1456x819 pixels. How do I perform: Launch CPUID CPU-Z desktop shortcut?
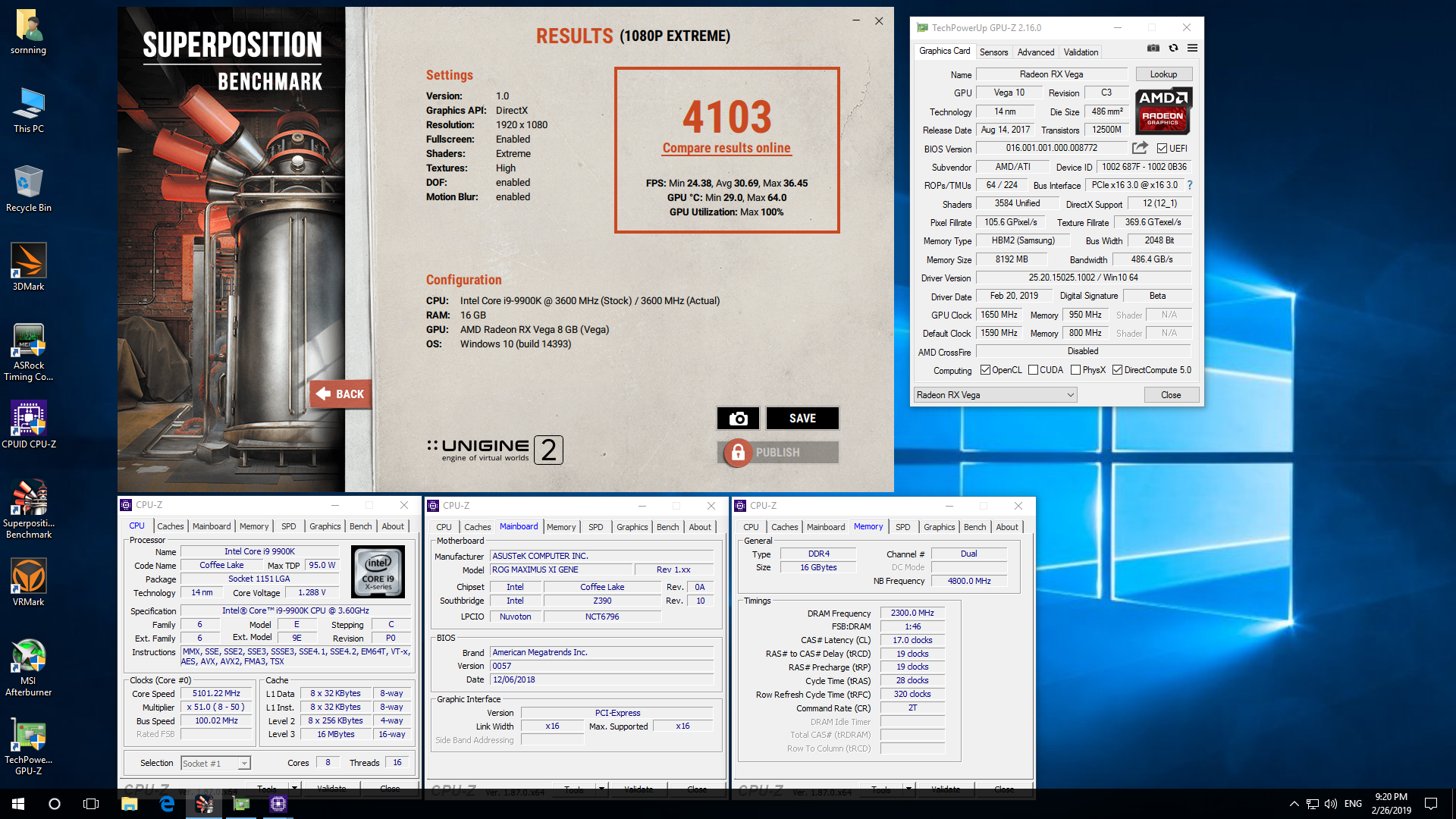point(28,425)
